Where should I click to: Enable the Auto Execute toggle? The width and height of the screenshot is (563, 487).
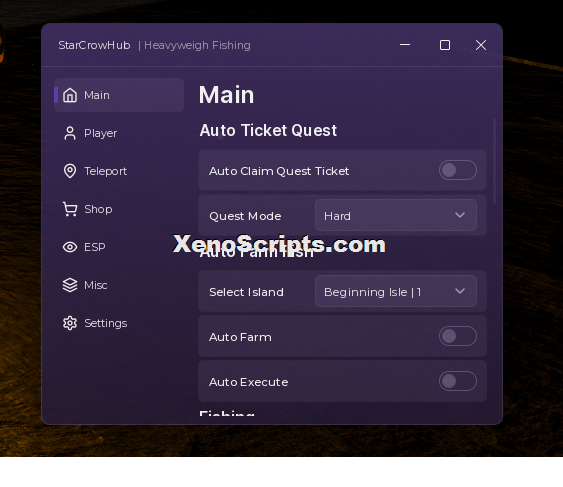[458, 381]
